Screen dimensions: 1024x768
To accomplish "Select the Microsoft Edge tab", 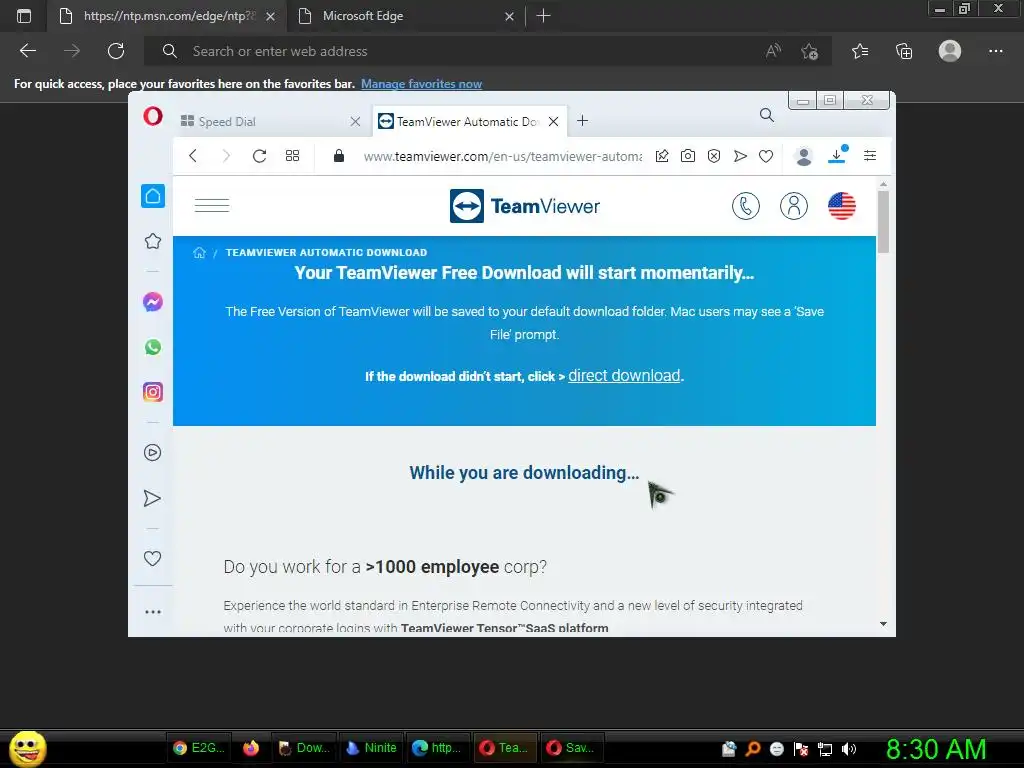I will [x=406, y=16].
